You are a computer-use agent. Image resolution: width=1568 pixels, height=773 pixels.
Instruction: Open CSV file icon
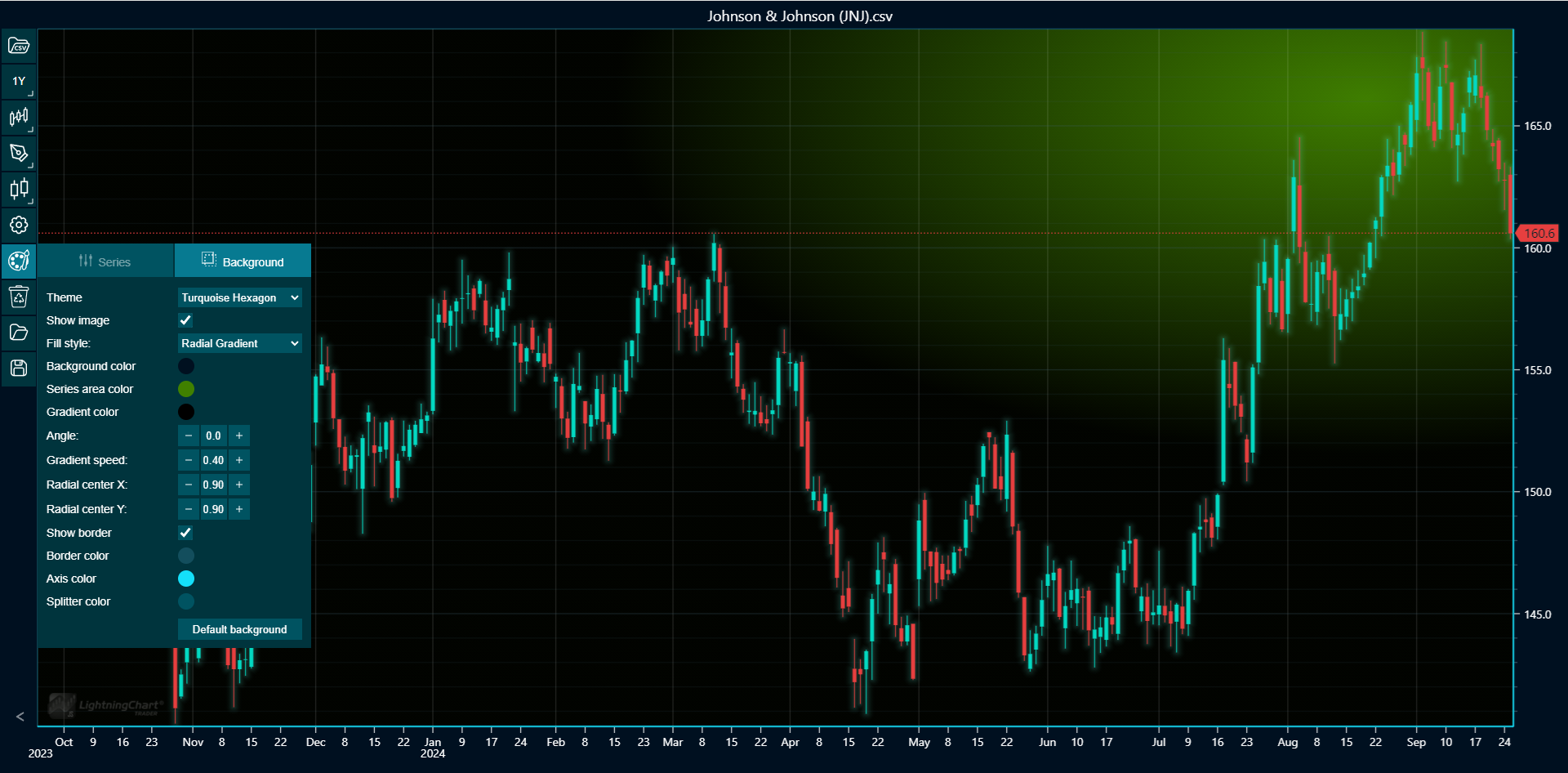pos(19,46)
